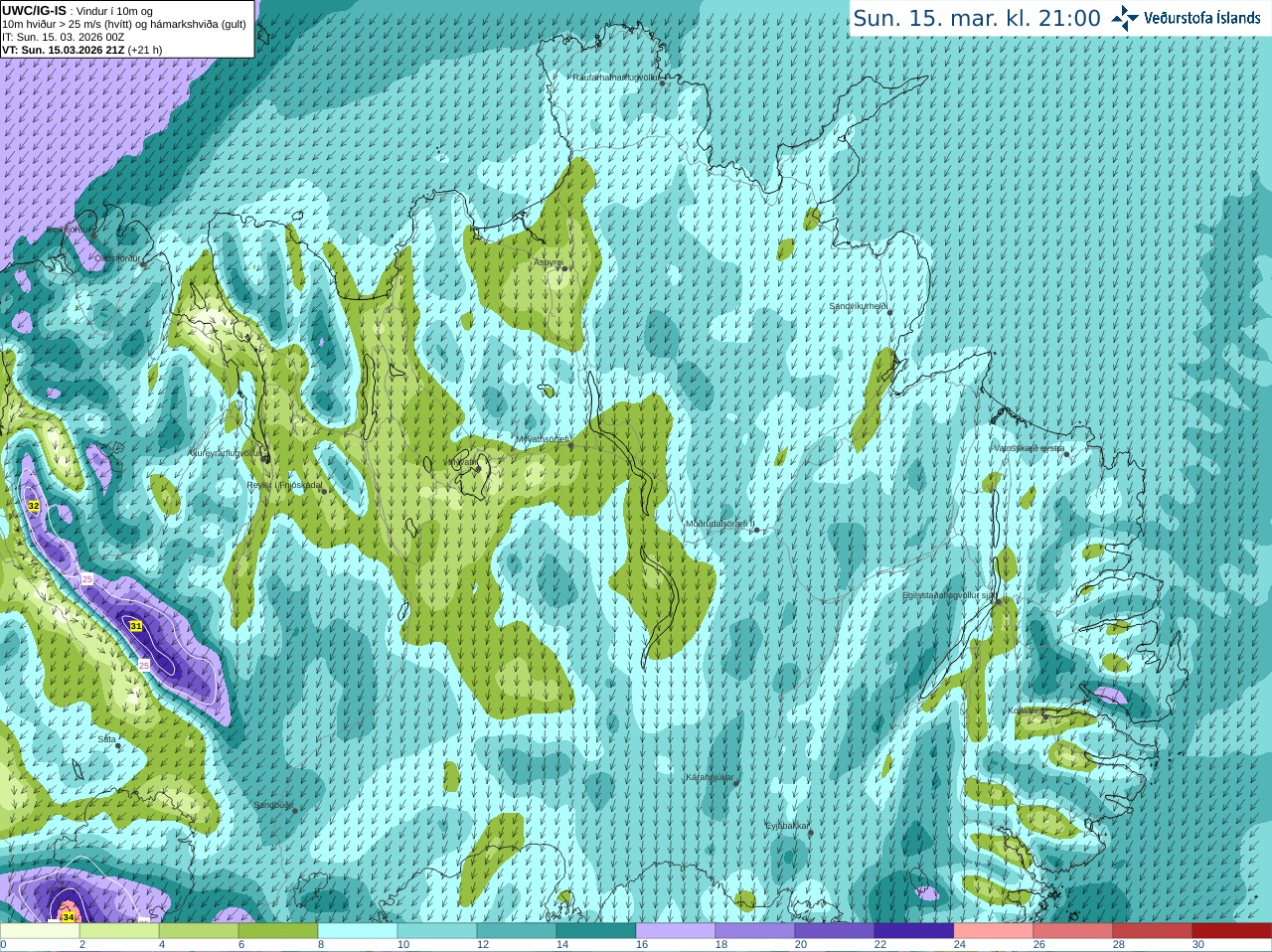Click the Mývatnsöræfi station dot

tap(570, 445)
